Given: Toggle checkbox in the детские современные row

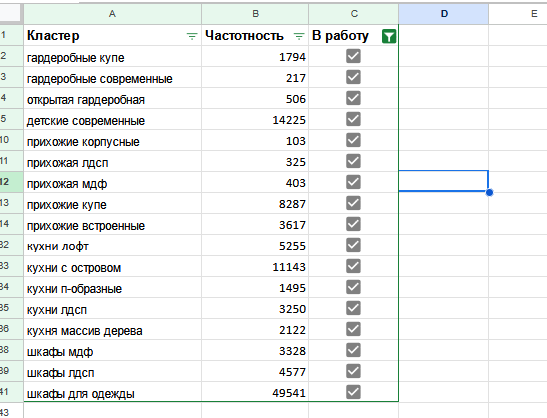Looking at the screenshot, I should 353,119.
